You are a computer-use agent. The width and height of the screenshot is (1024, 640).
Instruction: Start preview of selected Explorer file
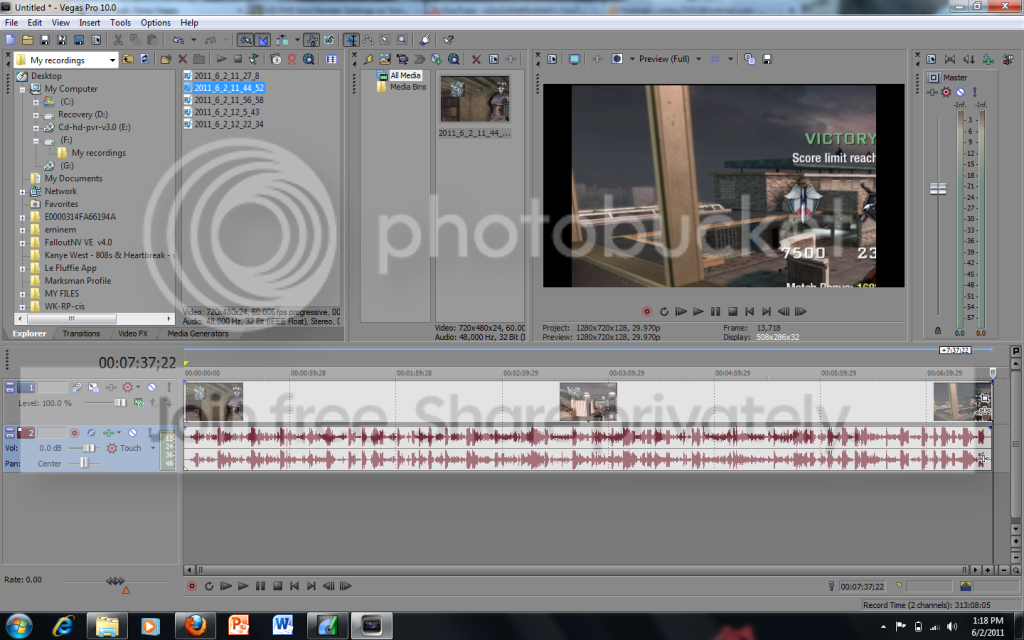pyautogui.click(x=221, y=59)
